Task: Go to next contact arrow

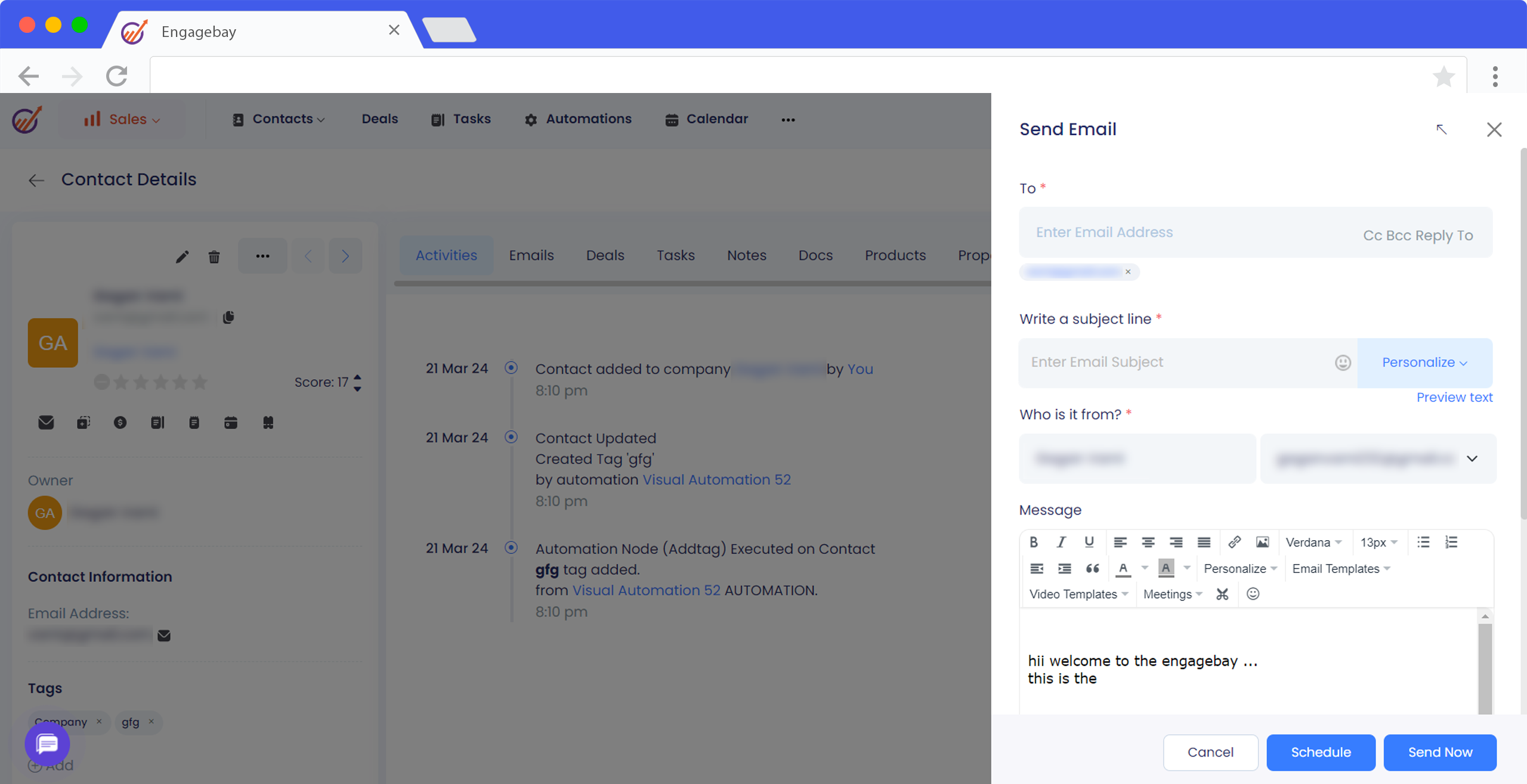Action: pos(345,256)
